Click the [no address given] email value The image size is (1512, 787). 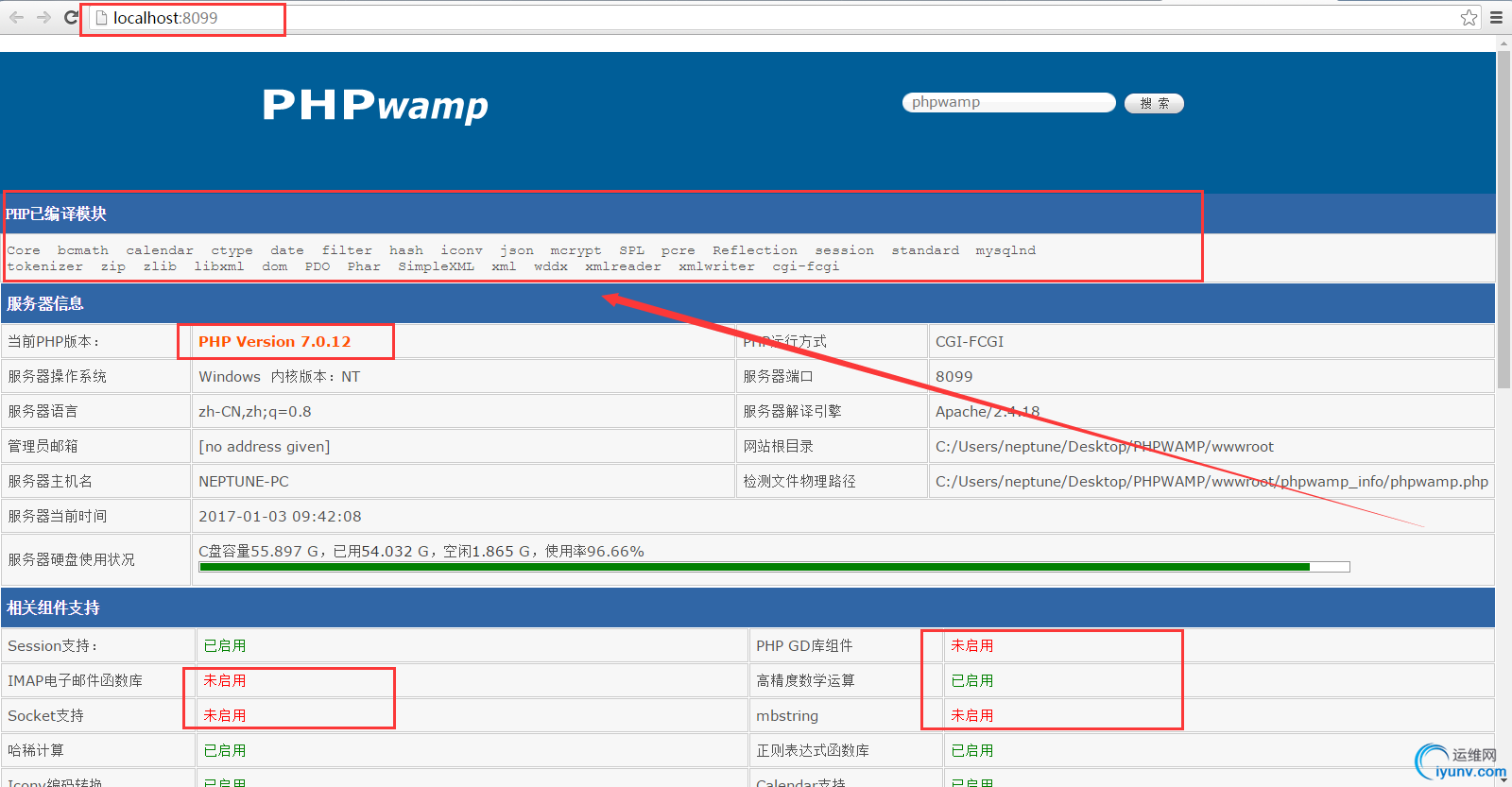coord(264,446)
